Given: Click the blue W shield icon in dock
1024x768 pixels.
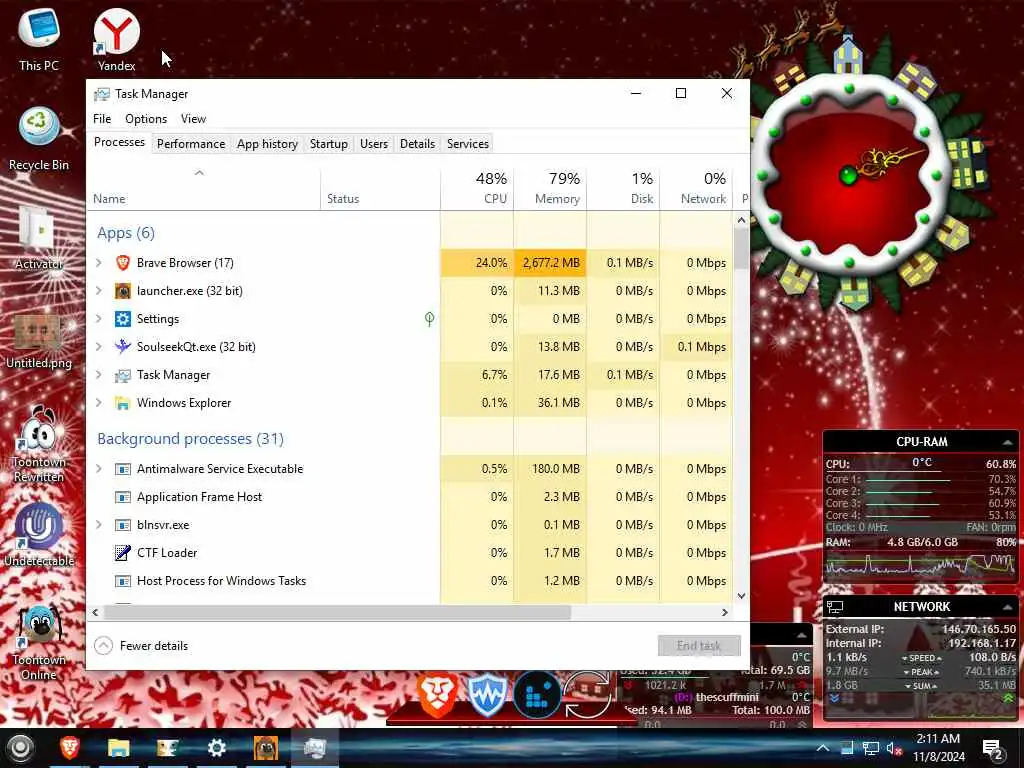Looking at the screenshot, I should point(487,696).
